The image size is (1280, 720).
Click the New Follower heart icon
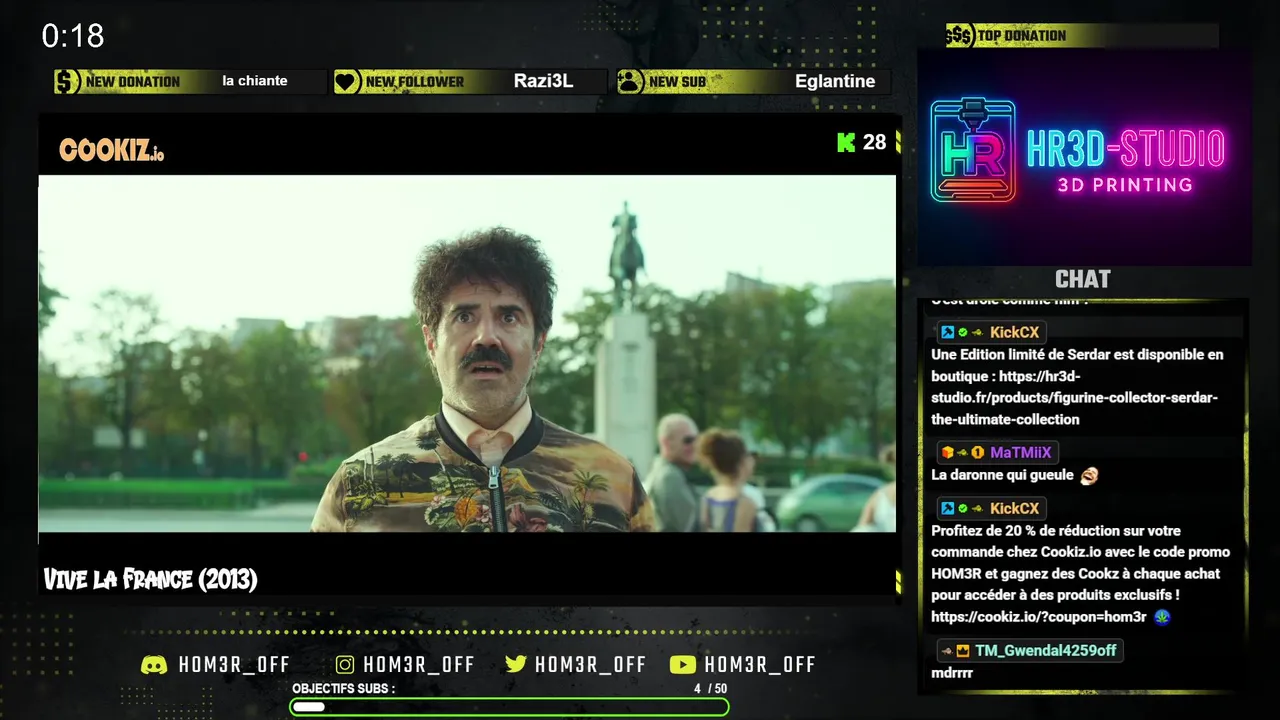point(347,82)
